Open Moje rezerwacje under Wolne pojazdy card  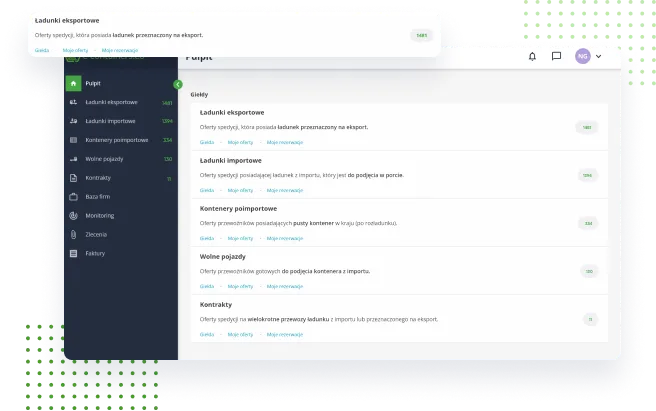(284, 286)
